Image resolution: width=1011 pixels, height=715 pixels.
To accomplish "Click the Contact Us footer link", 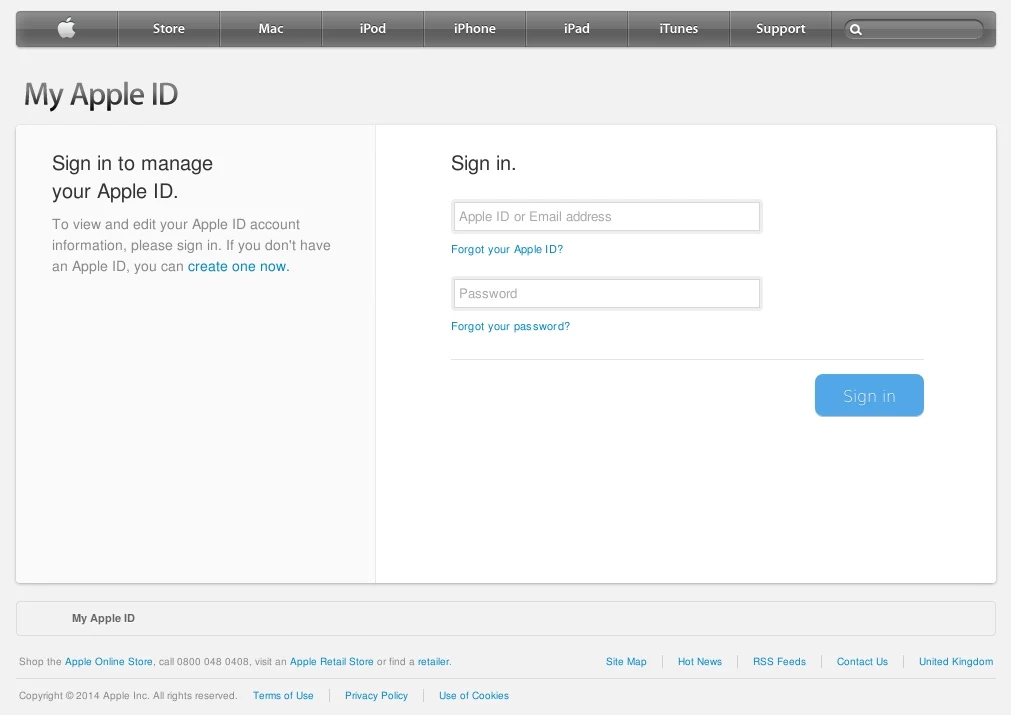I will coord(862,661).
